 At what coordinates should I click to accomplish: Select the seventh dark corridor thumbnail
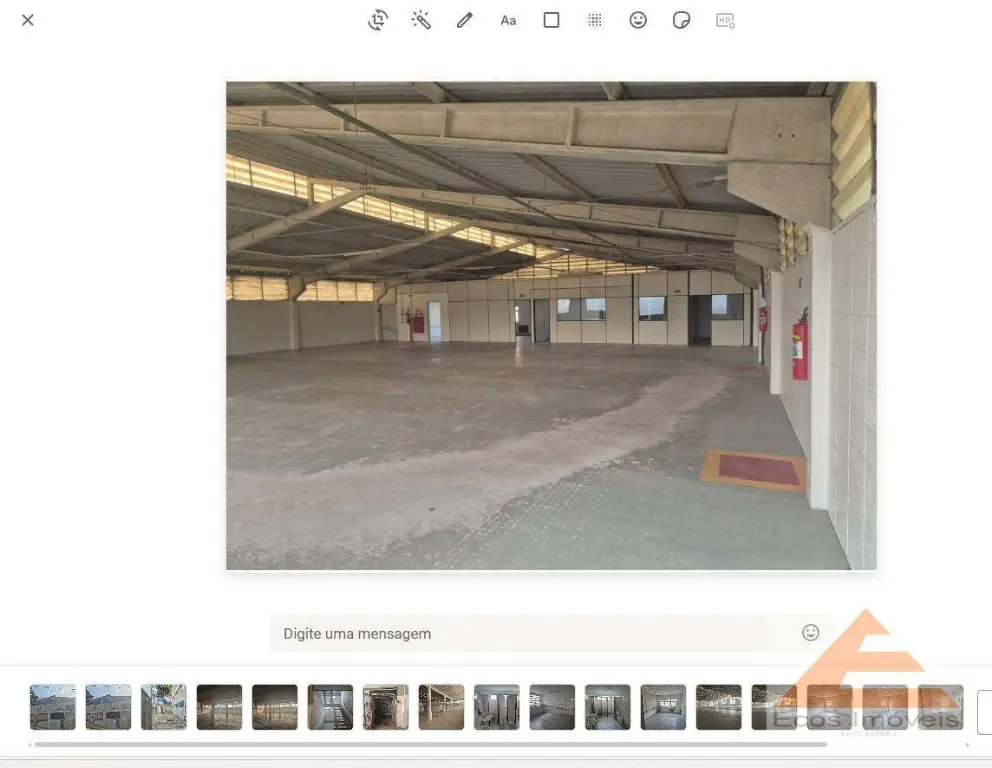pos(386,707)
